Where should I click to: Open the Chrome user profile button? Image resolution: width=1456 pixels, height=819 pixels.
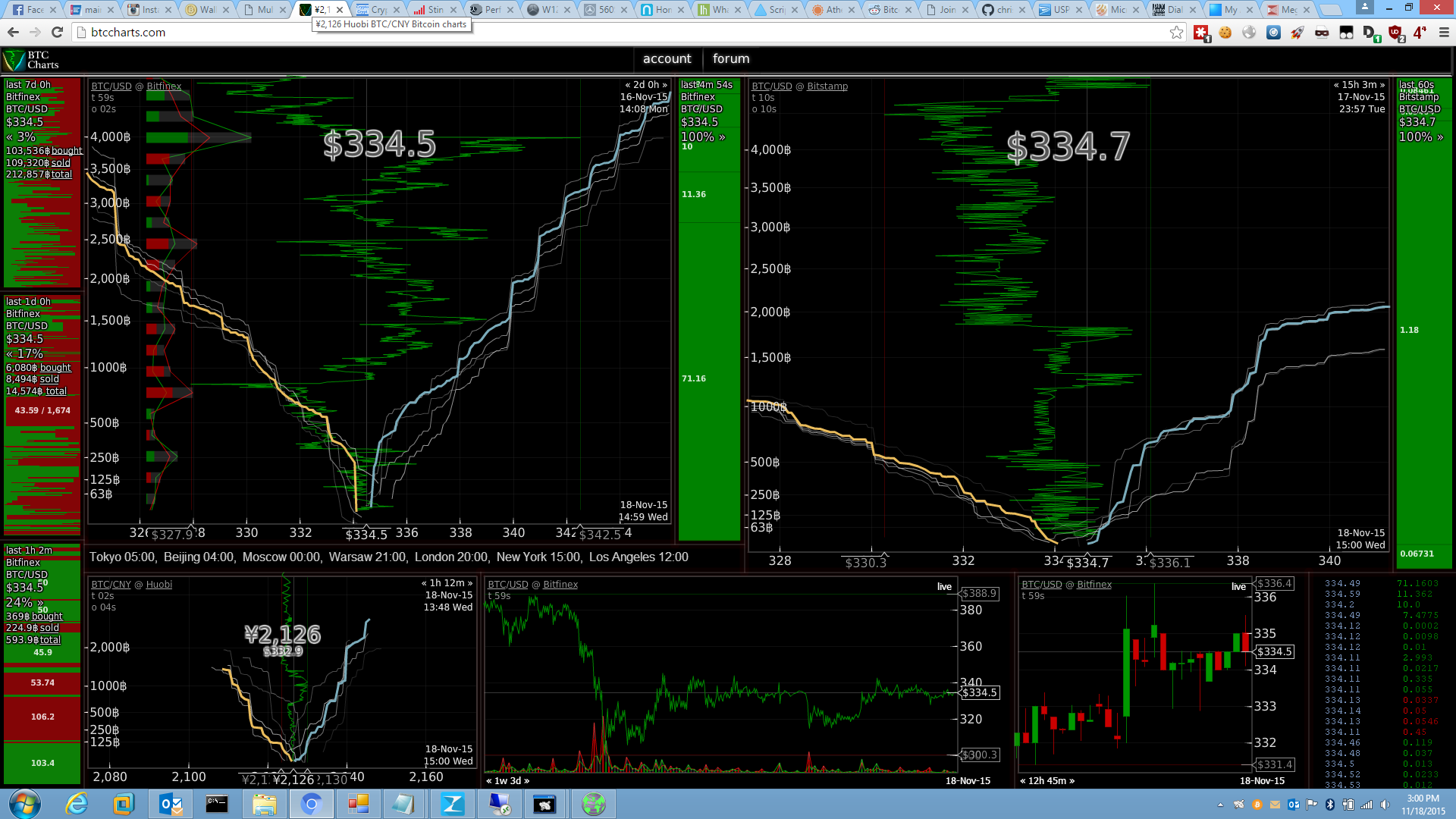pos(1364,8)
